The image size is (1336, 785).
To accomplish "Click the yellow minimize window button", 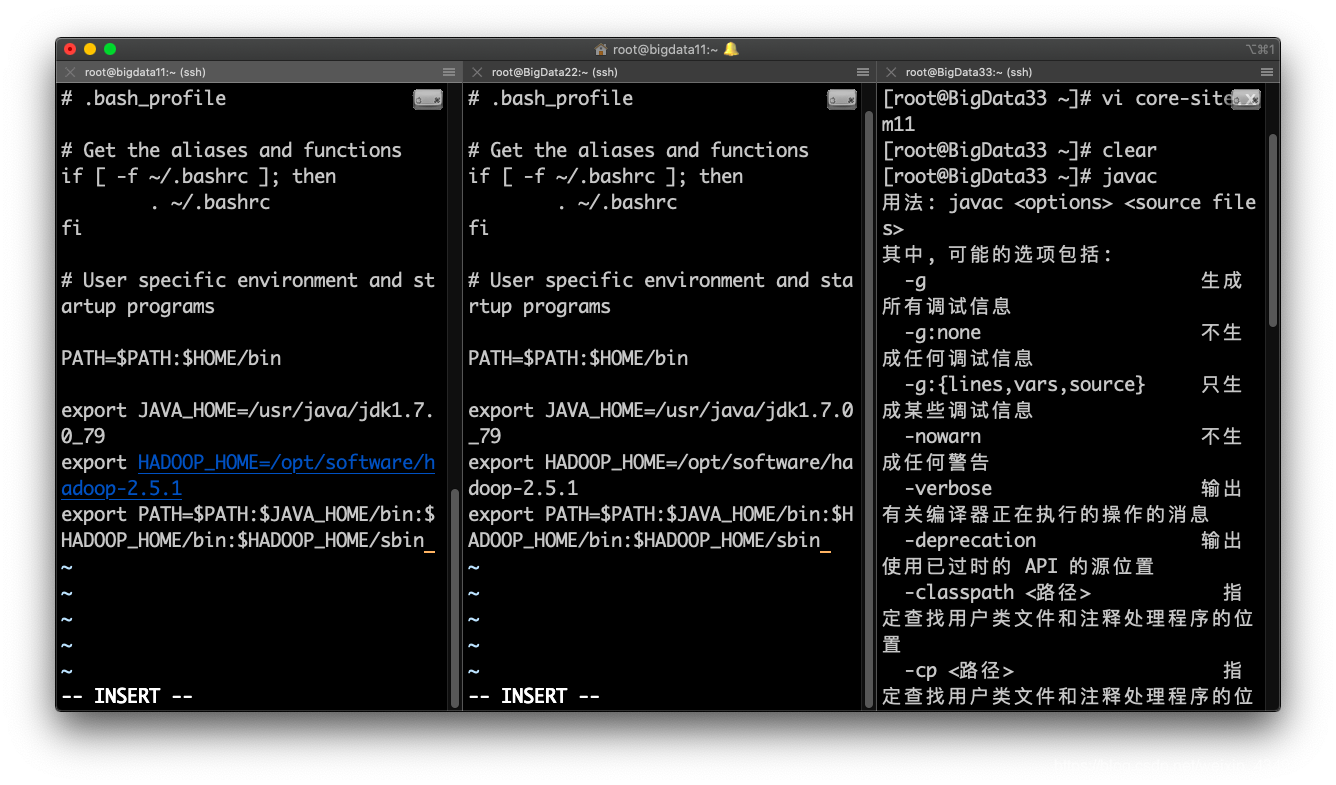I will (90, 48).
